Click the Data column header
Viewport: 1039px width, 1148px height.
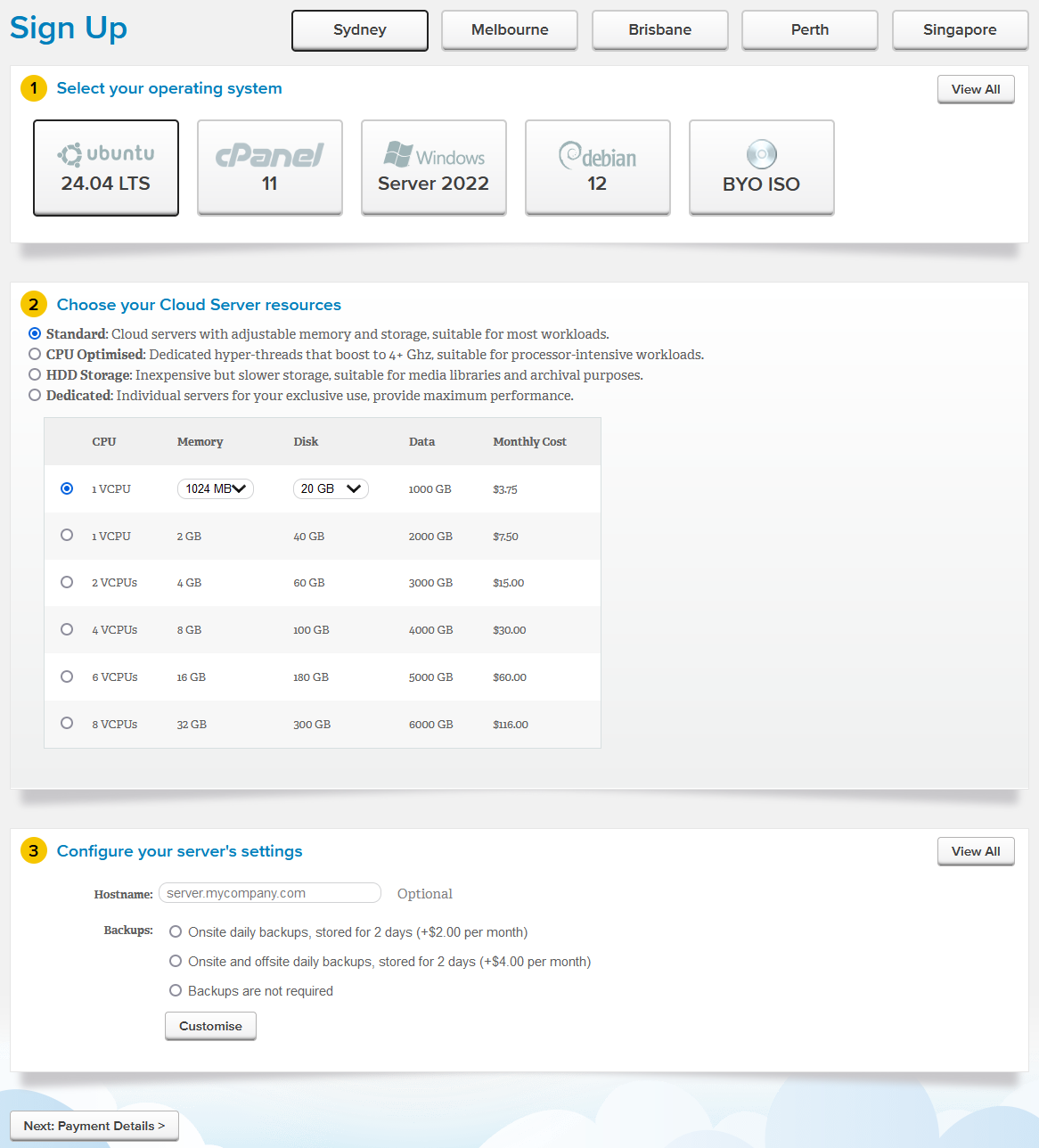point(422,442)
